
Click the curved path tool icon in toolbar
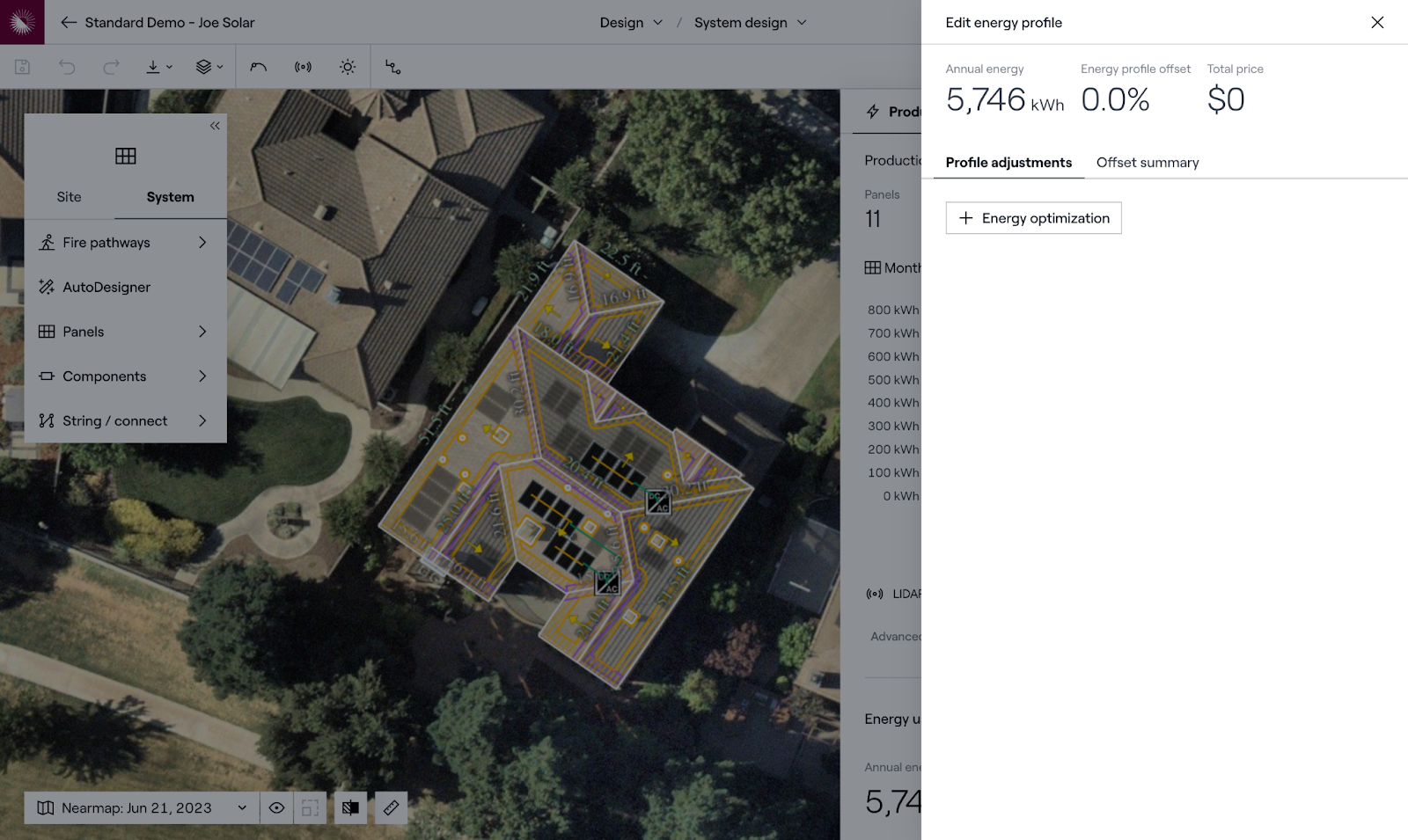(258, 67)
